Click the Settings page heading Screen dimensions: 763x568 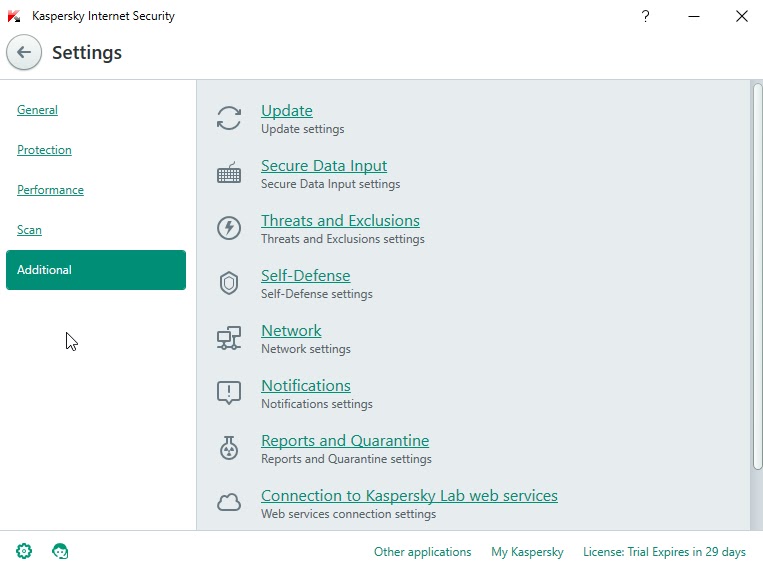pos(87,53)
